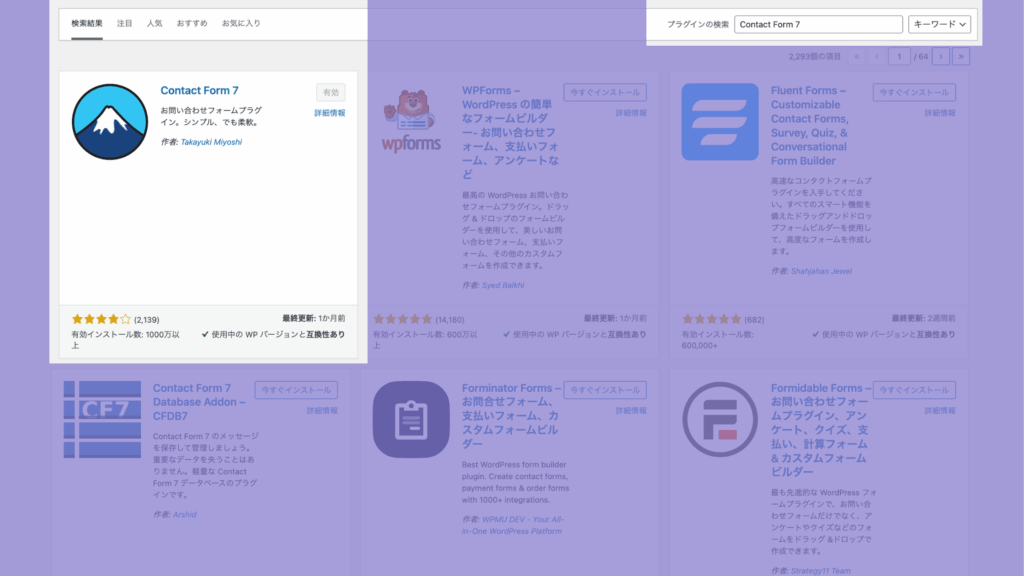Open author Strategy11 Team link
Screen dimensions: 1024x576
pos(820,571)
